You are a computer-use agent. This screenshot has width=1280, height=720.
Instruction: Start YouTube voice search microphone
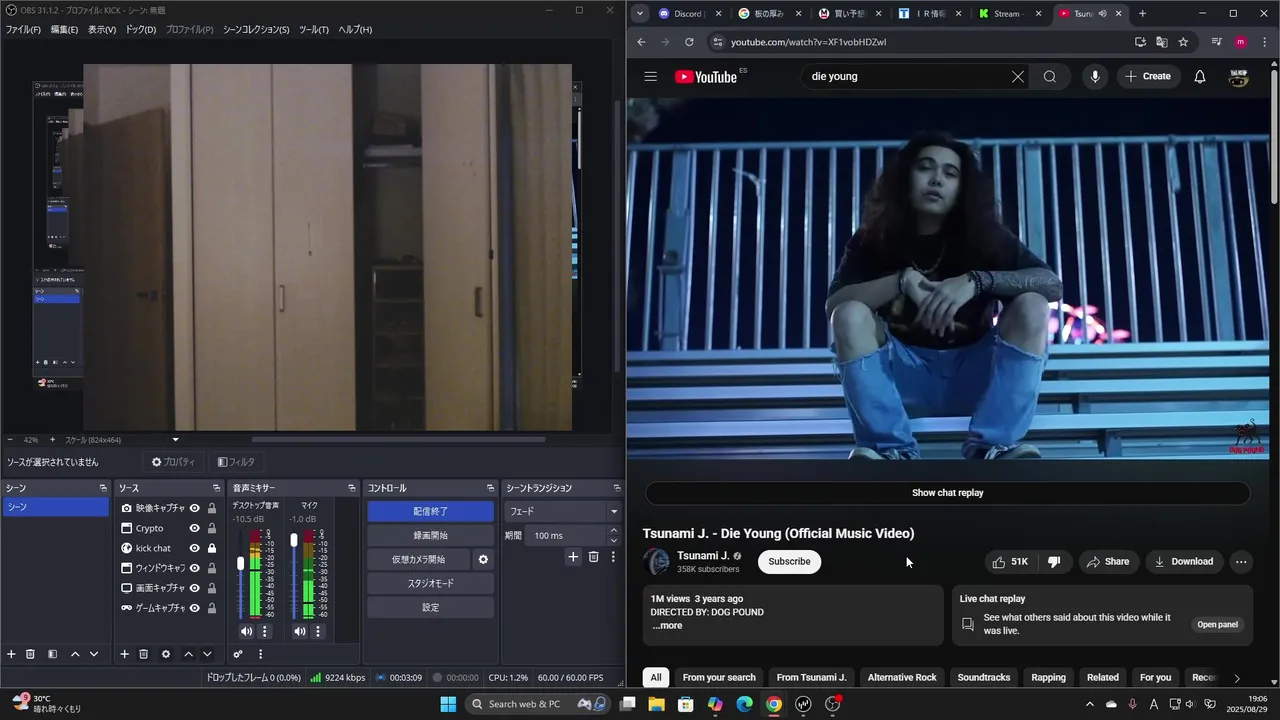point(1095,76)
